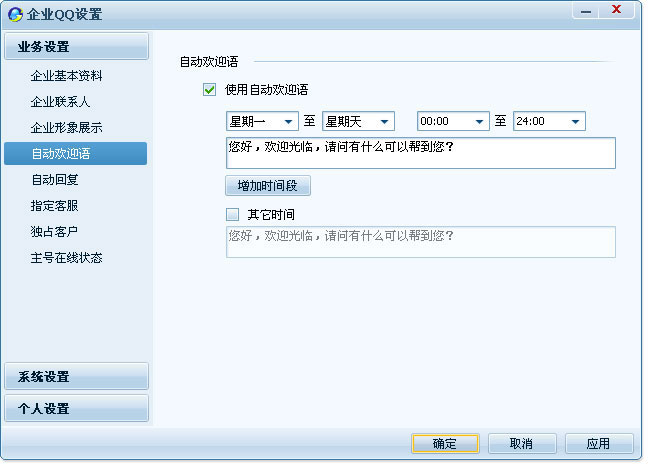This screenshot has width=648, height=467.
Task: Confirm settings with 确定 button
Action: 445,444
